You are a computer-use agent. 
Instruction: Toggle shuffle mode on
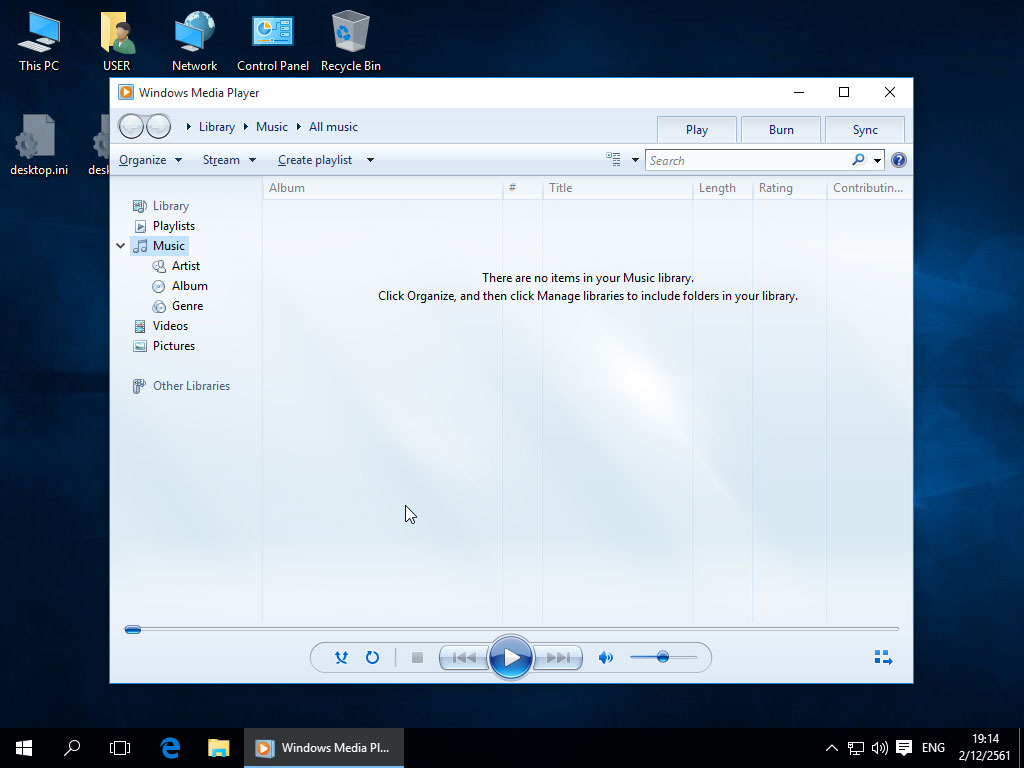(x=341, y=658)
